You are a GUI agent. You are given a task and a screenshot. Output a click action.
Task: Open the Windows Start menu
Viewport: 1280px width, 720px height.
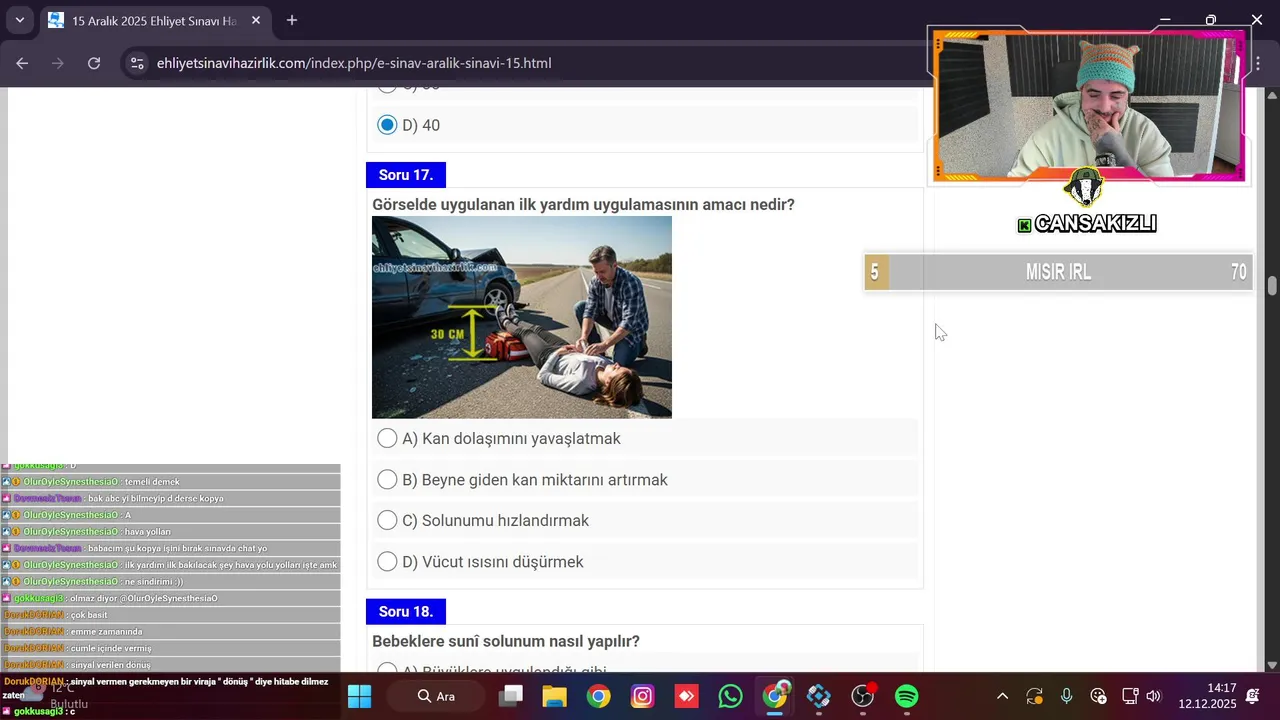point(359,696)
